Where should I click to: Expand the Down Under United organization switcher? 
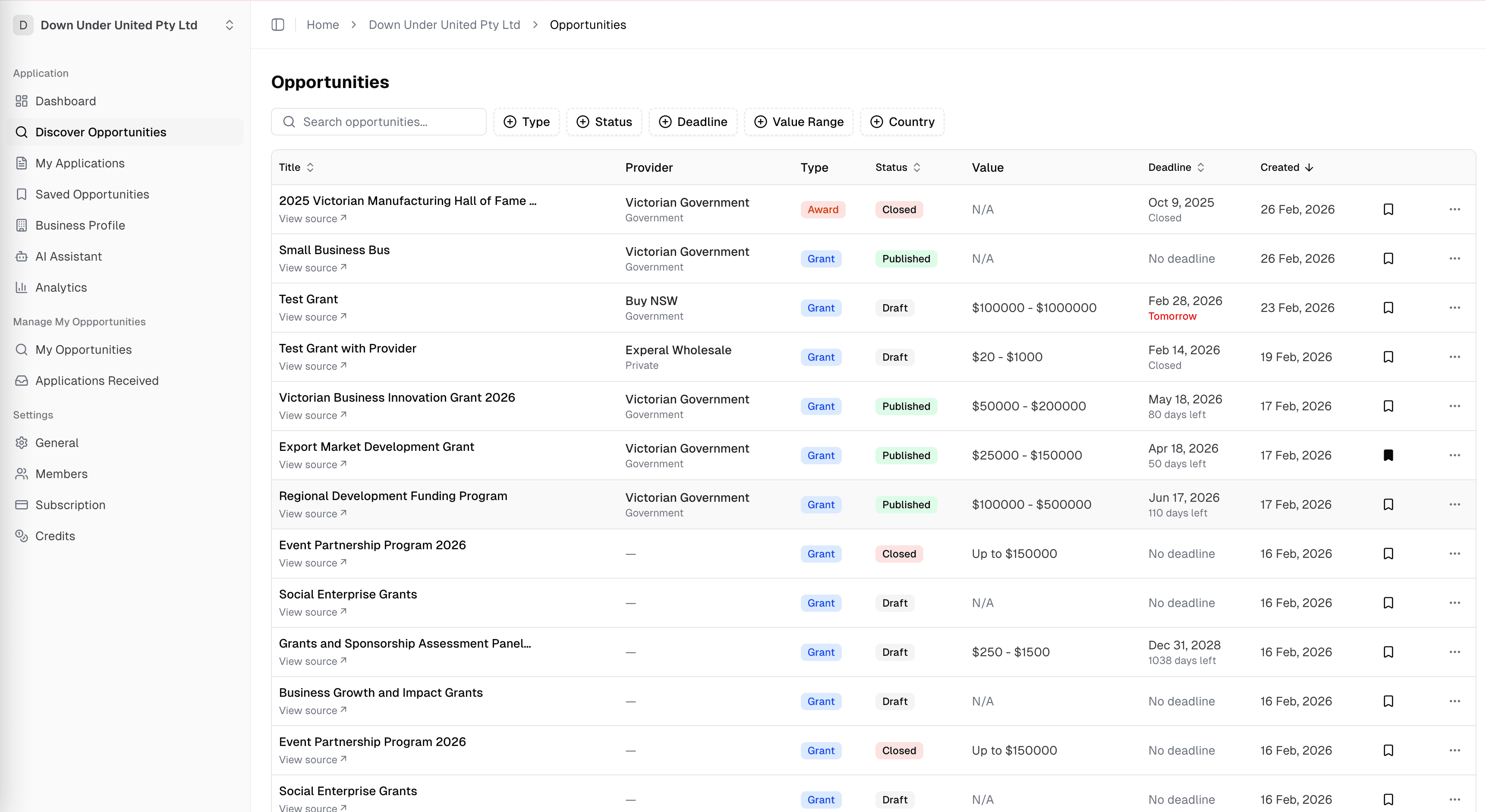point(229,25)
